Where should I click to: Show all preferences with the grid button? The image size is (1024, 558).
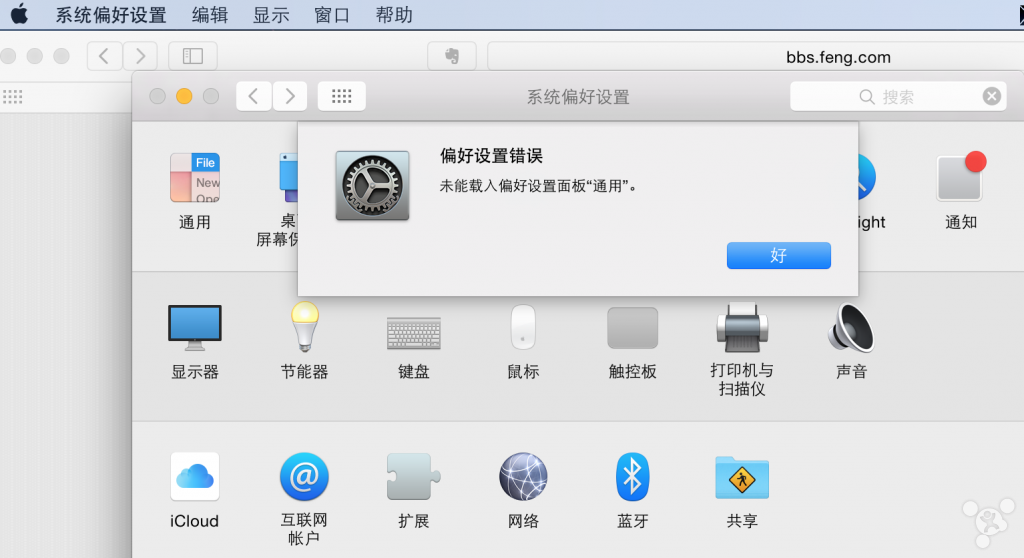tap(342, 97)
